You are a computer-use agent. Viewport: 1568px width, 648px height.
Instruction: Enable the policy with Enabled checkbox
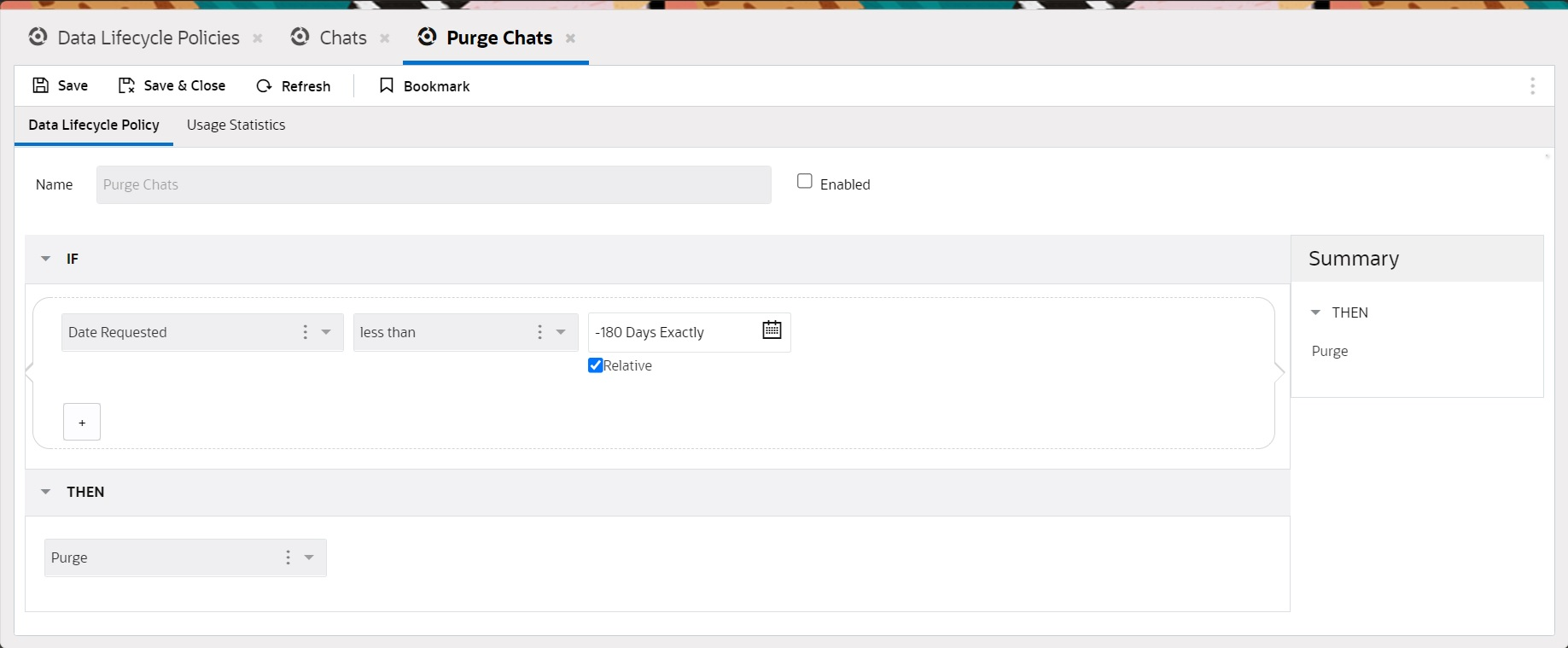click(804, 182)
